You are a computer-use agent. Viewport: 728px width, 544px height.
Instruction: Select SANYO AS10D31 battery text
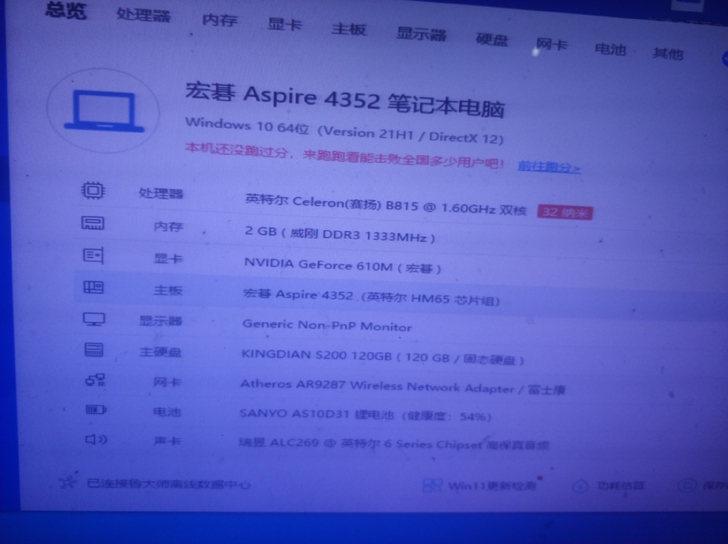pyautogui.click(x=365, y=414)
